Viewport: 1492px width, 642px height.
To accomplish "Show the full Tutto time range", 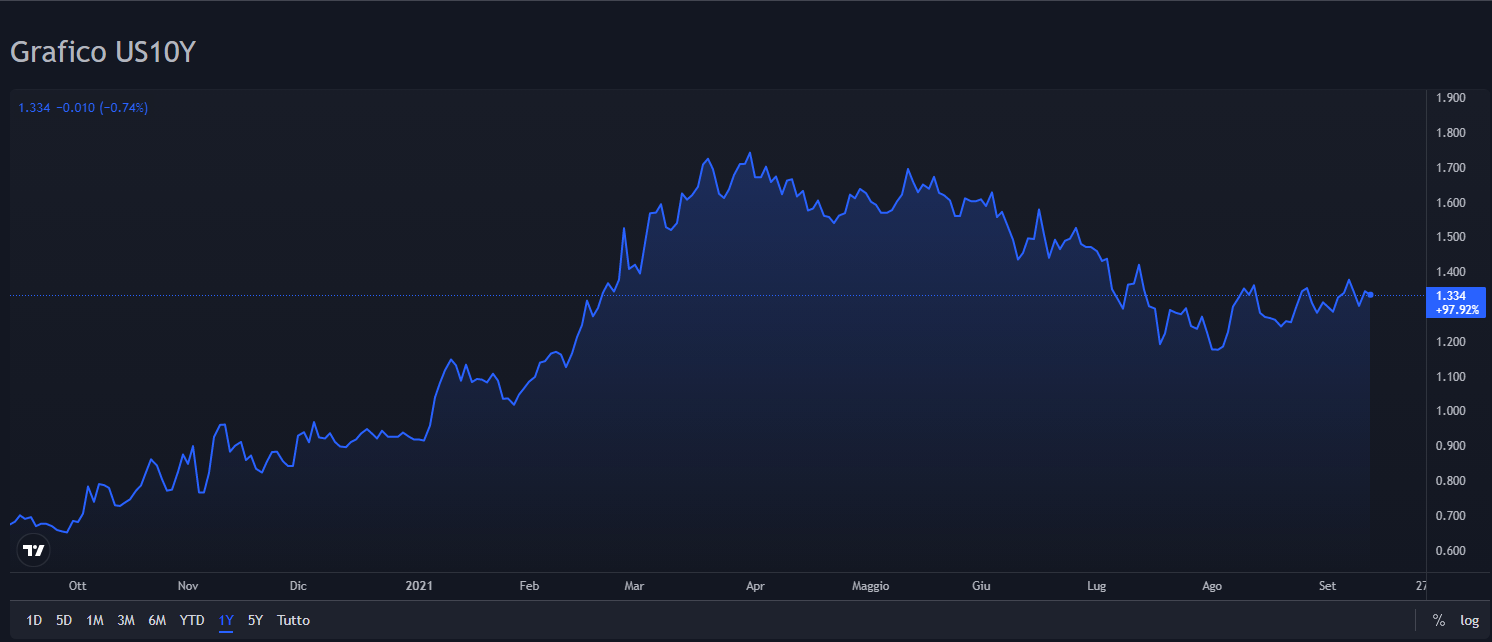I will (x=293, y=620).
